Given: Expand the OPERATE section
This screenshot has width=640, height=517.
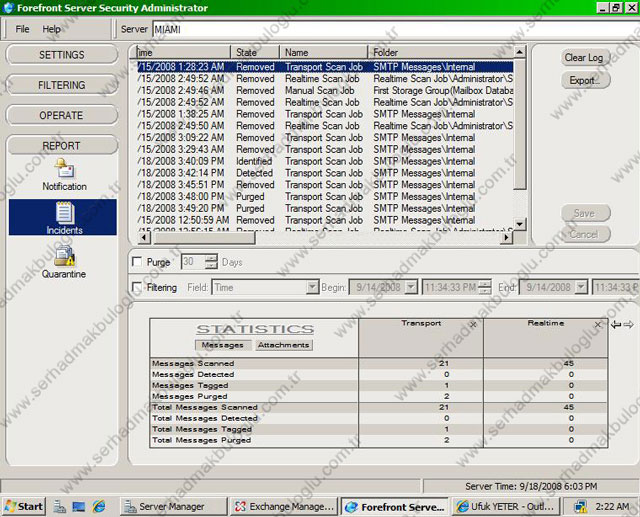Looking at the screenshot, I should tap(62, 115).
